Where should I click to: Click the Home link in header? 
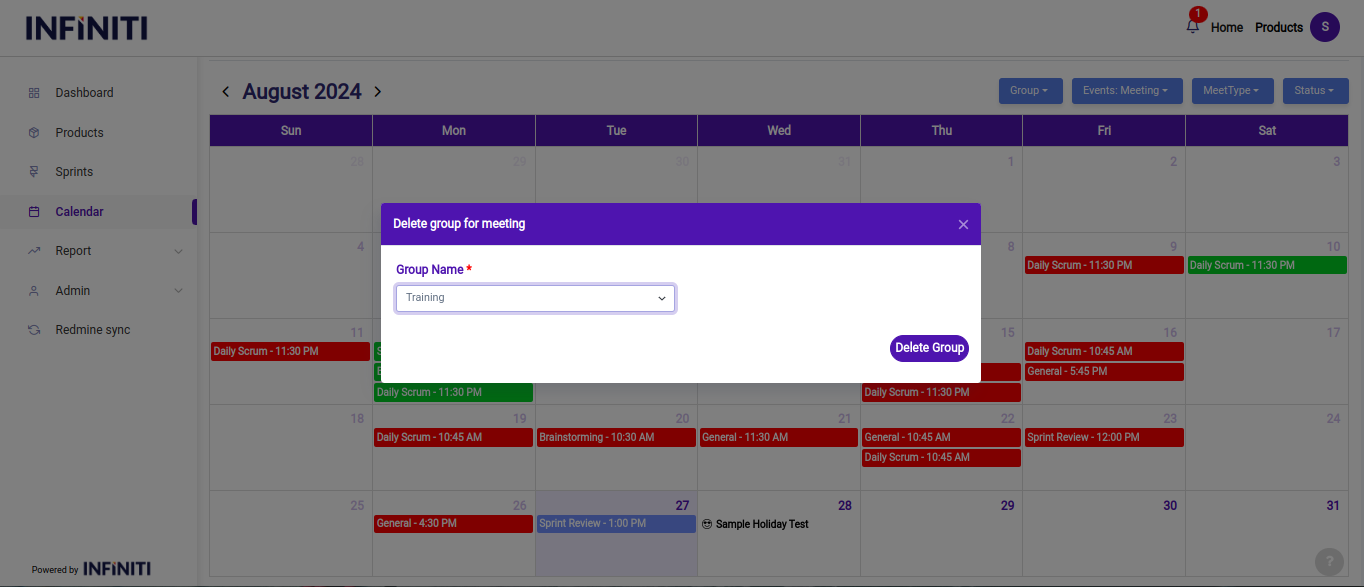click(x=1226, y=28)
